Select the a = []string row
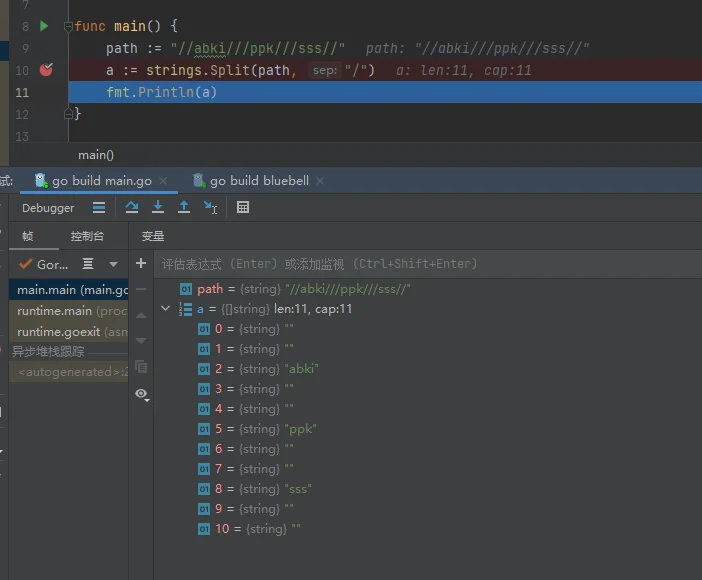The height and width of the screenshot is (580, 702). point(428,309)
